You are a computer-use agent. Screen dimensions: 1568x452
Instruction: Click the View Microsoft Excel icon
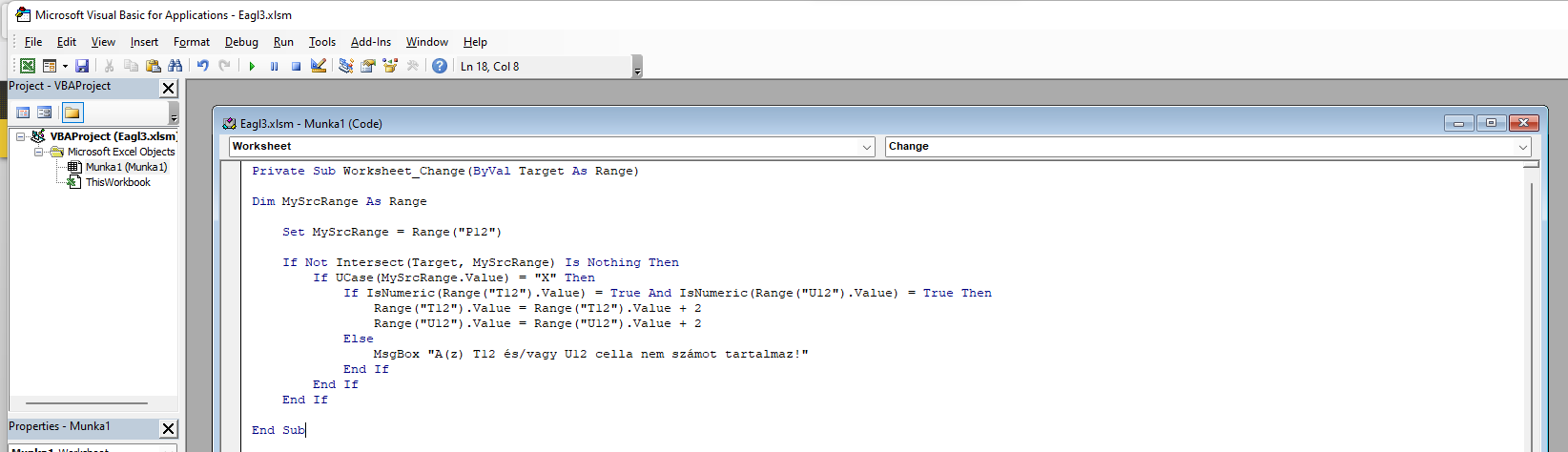click(x=28, y=66)
